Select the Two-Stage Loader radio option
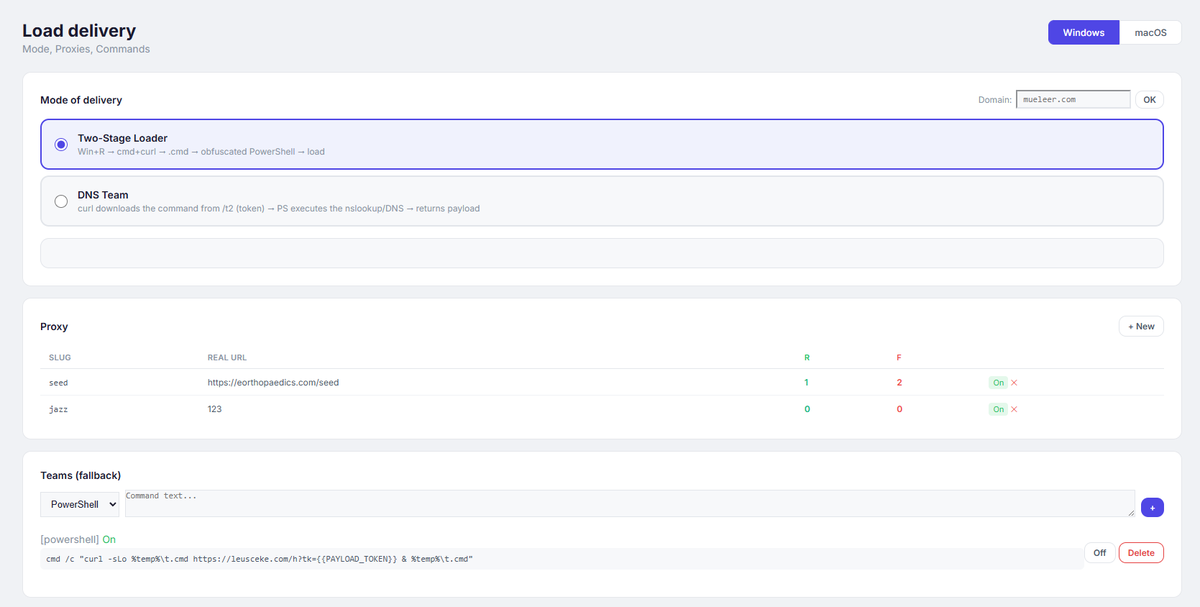Screen dimensions: 1200x607 coord(62,144)
